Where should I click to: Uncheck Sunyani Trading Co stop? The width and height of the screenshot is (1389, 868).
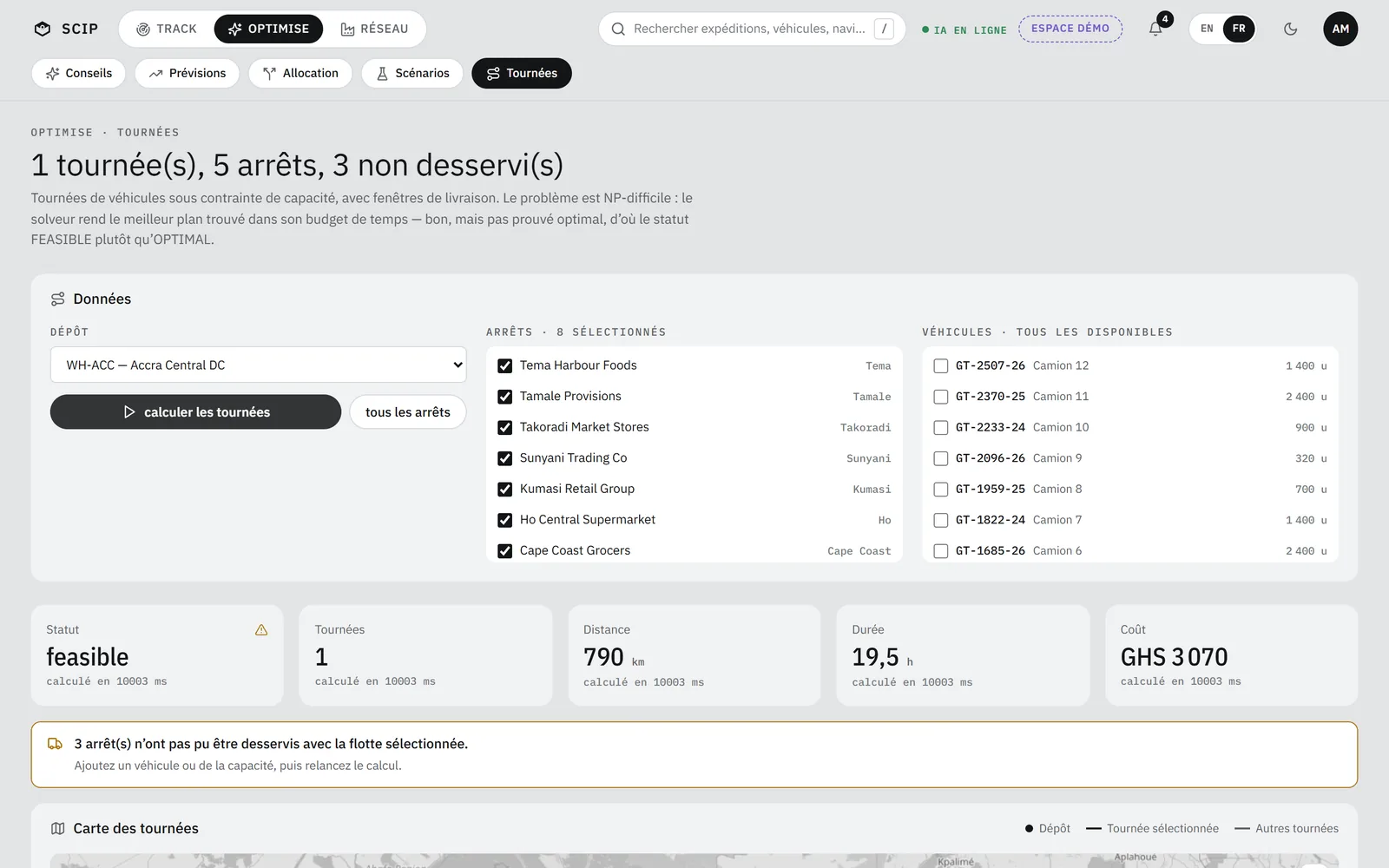point(504,458)
